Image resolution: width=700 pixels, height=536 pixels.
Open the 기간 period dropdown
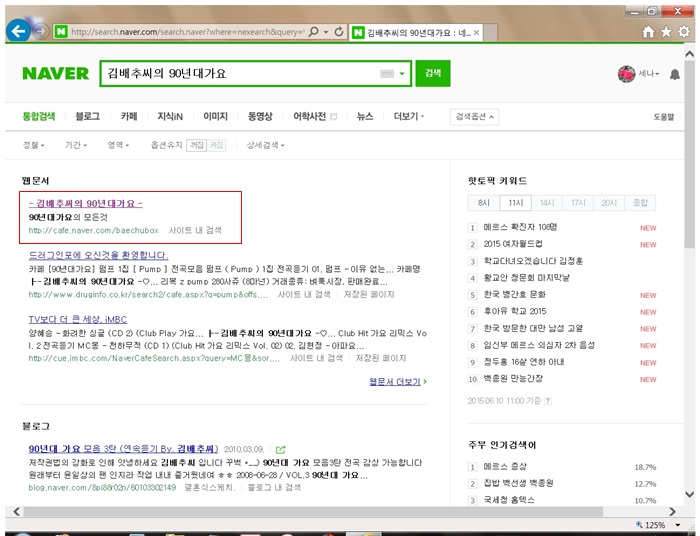[76, 145]
